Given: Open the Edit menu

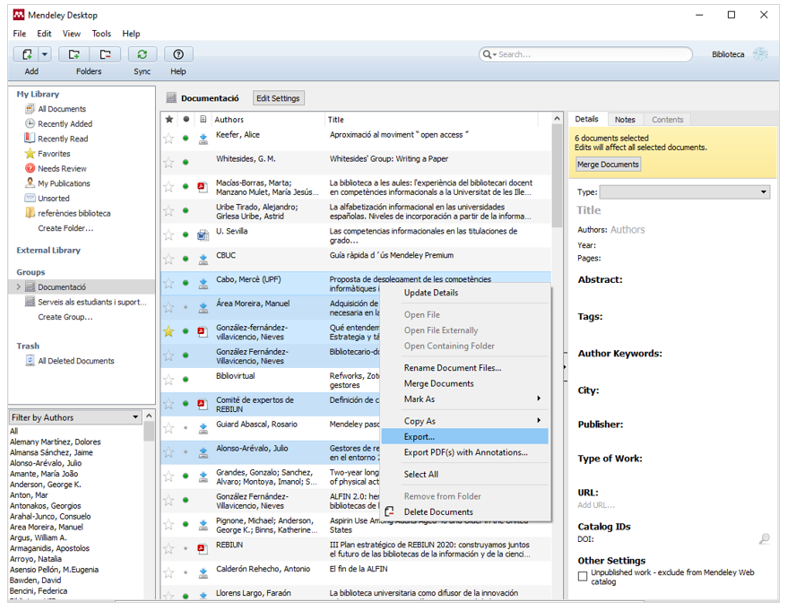Looking at the screenshot, I should pos(44,34).
